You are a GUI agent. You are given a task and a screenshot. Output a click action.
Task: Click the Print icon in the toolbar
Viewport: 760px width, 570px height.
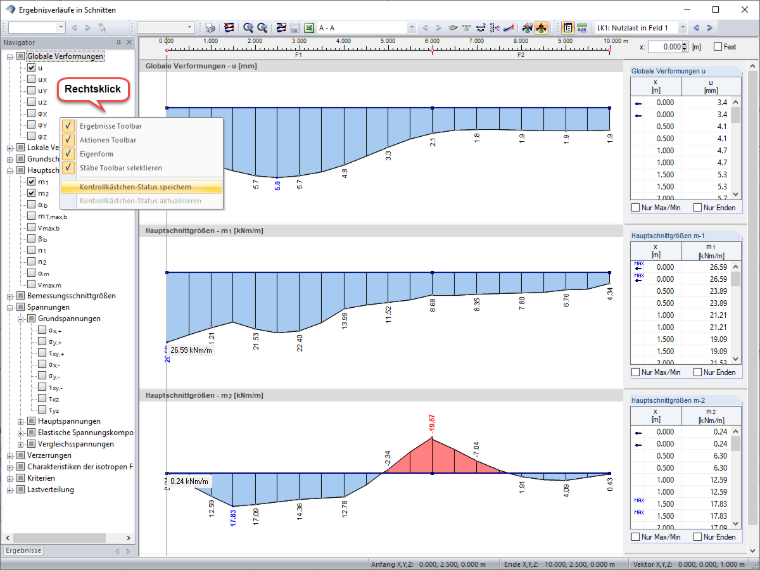coord(210,28)
